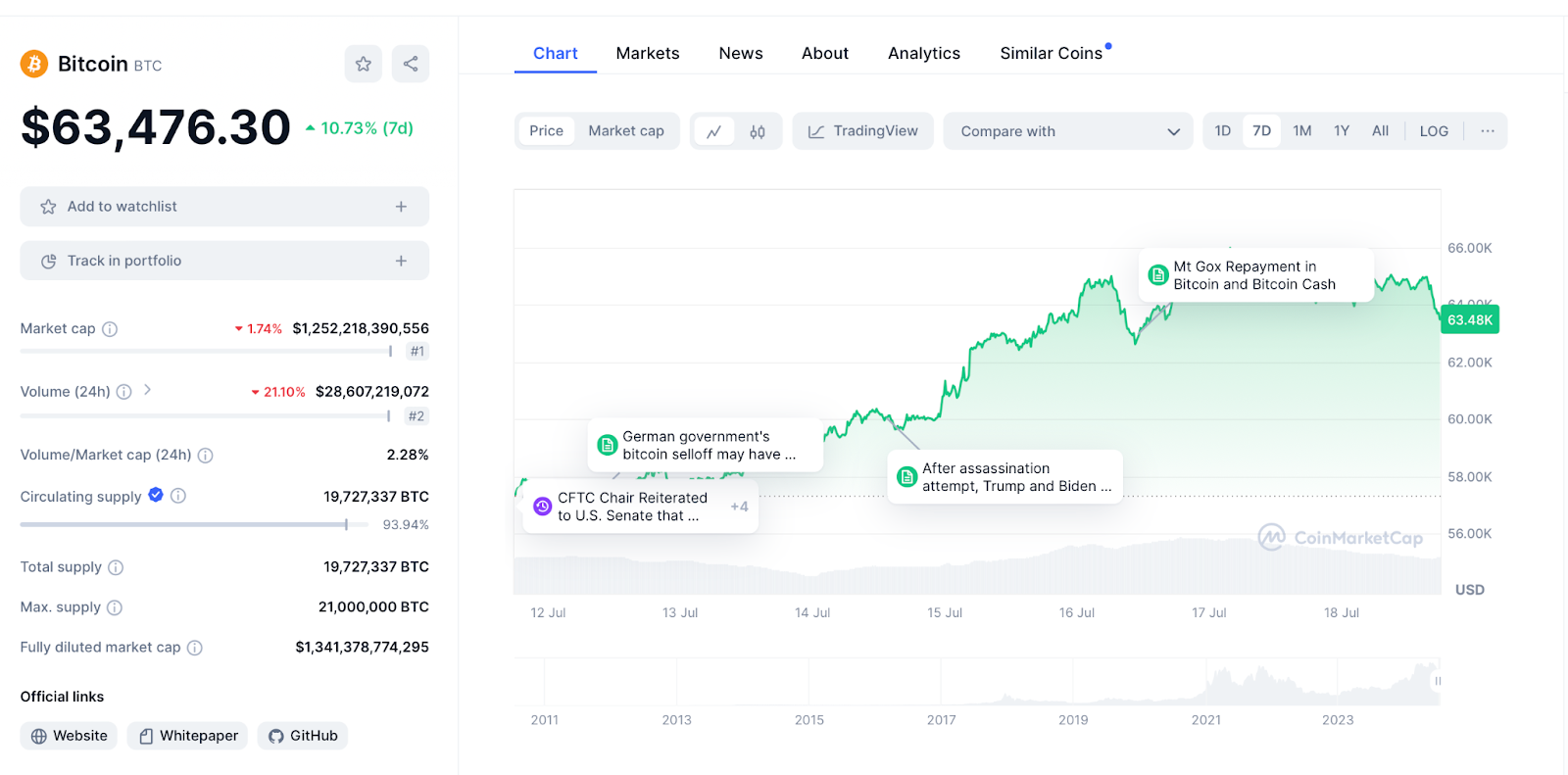Click the CFTC Chair event clock icon
Image resolution: width=1568 pixels, height=775 pixels.
[x=543, y=507]
